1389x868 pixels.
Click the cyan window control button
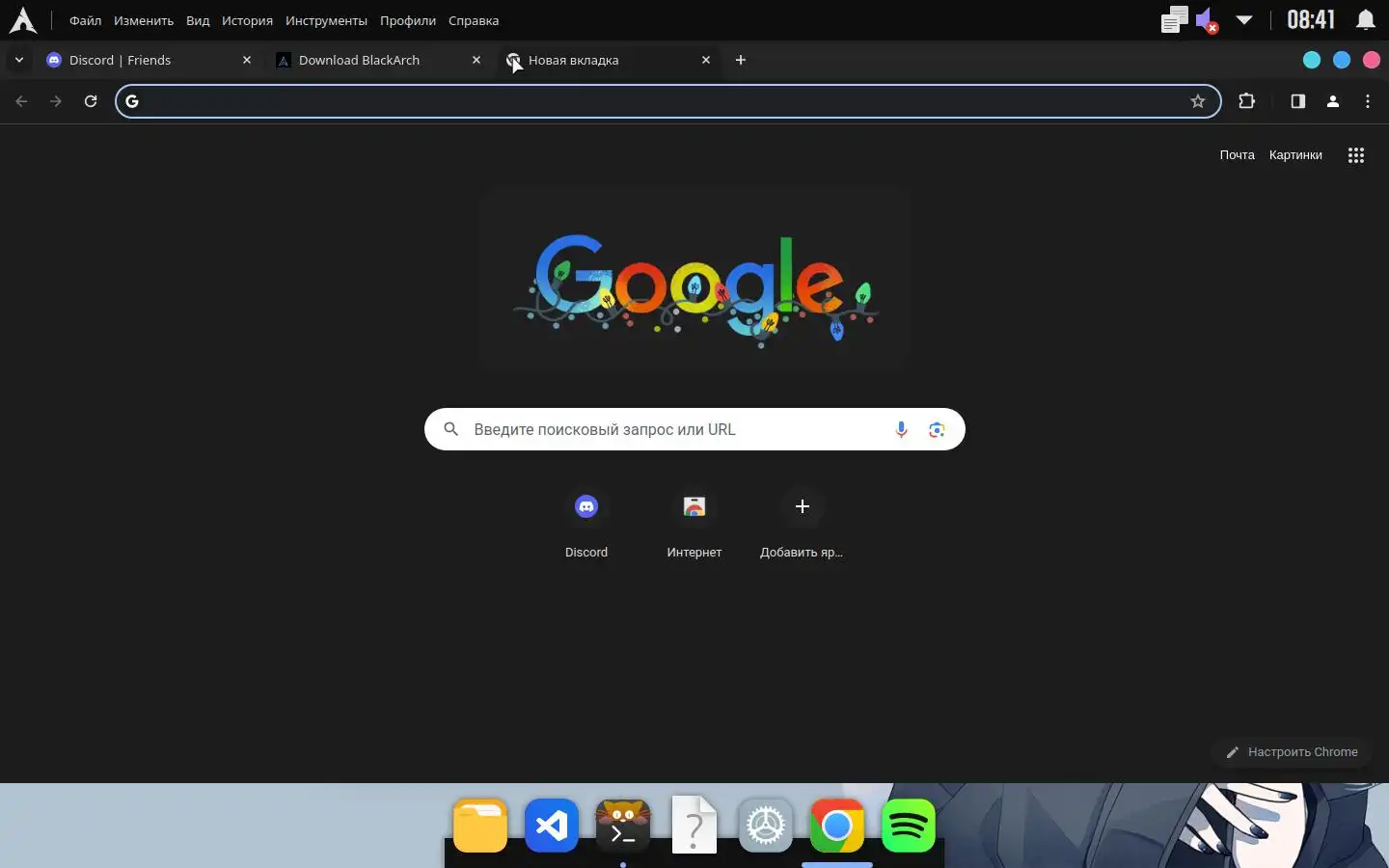point(1312,60)
